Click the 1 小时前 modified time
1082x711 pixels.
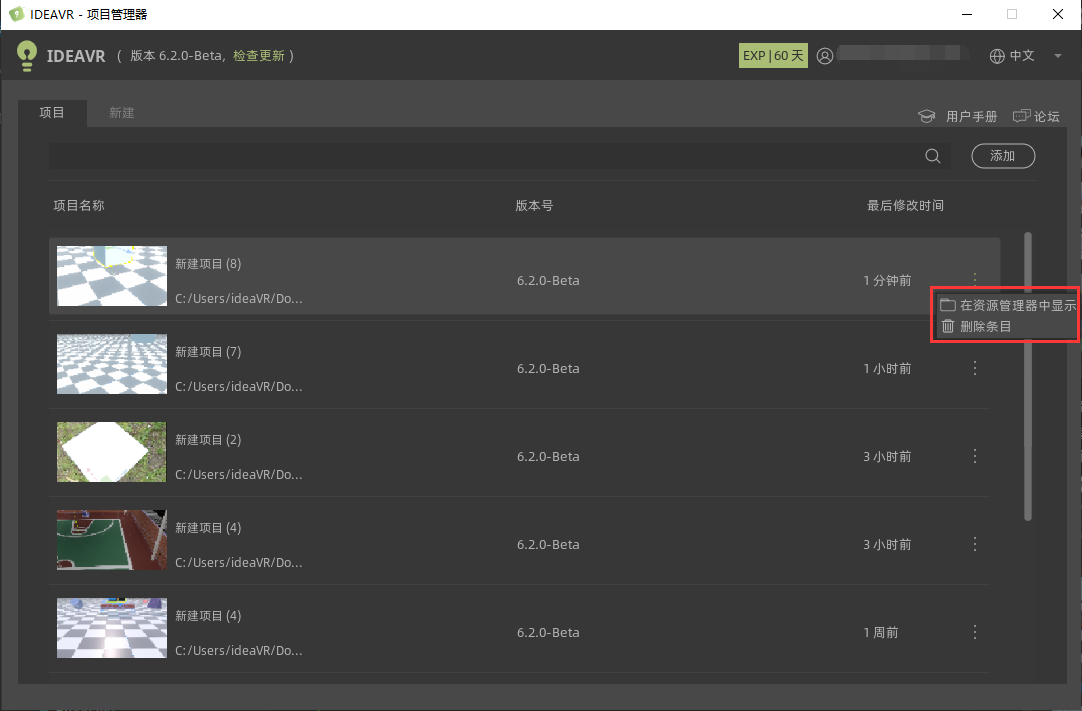(887, 369)
